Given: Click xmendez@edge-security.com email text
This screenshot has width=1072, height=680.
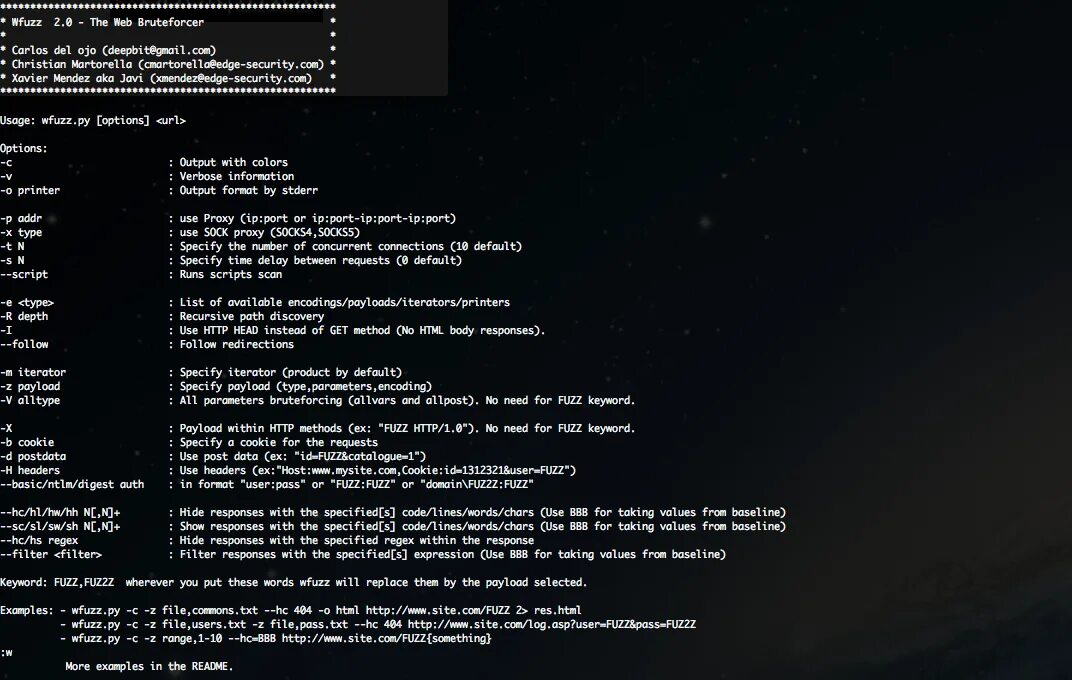Looking at the screenshot, I should [x=230, y=78].
